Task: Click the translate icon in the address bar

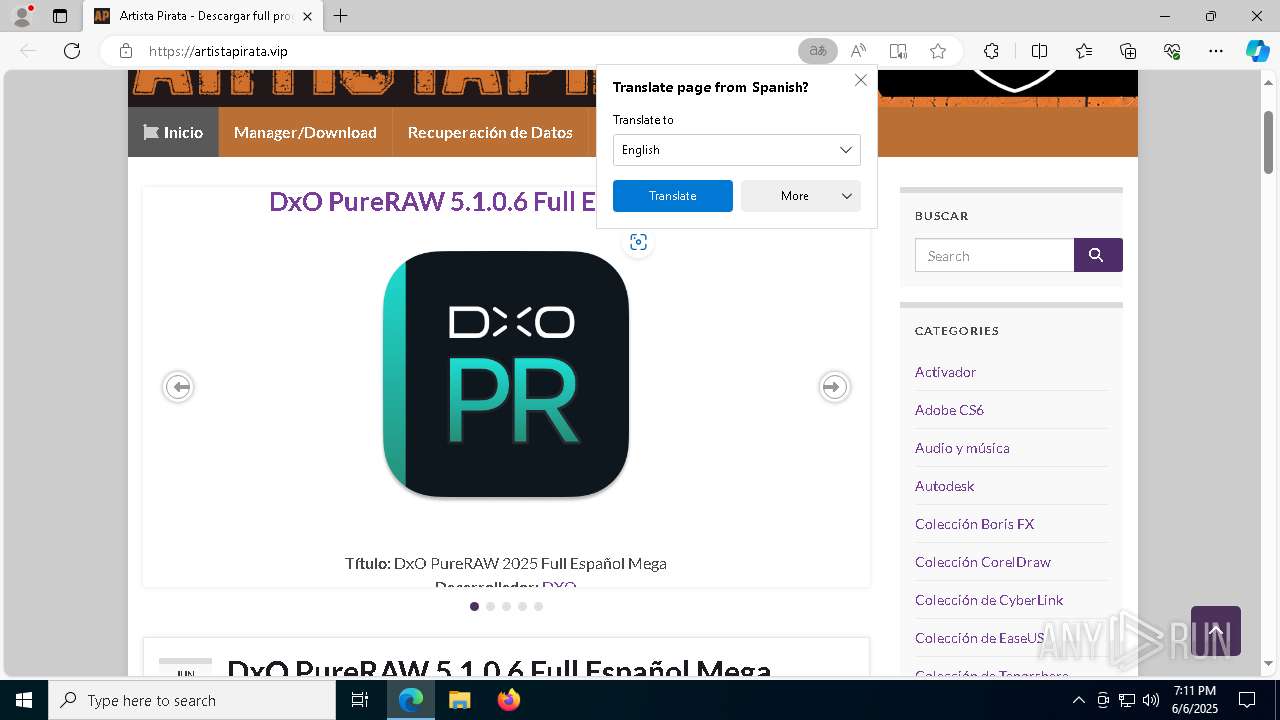Action: tap(818, 51)
